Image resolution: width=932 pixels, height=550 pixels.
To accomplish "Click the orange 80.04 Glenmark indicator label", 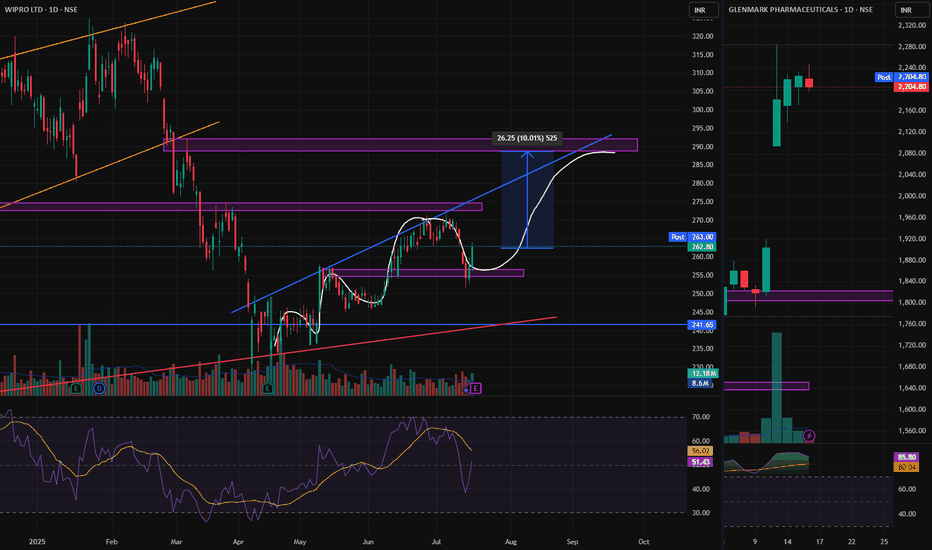I will click(906, 467).
